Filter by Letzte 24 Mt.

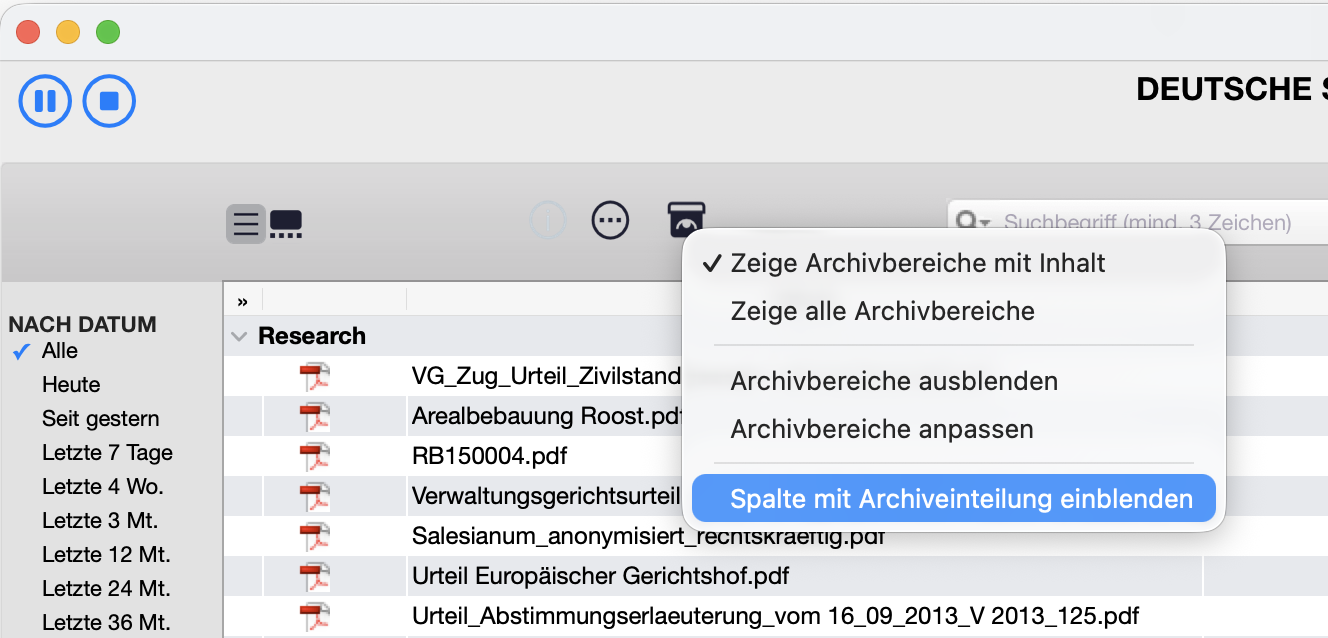(x=106, y=589)
